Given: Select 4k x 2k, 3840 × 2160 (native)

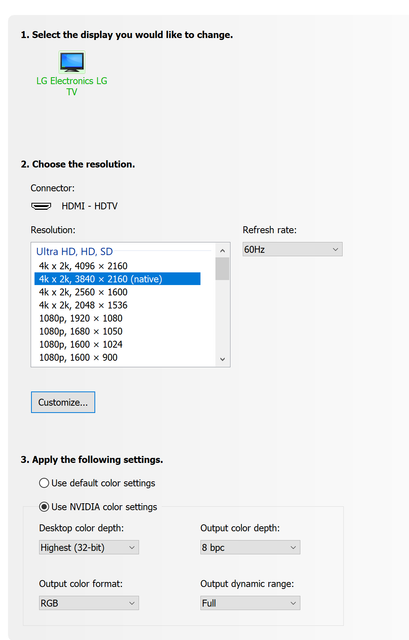Looking at the screenshot, I should [117, 279].
